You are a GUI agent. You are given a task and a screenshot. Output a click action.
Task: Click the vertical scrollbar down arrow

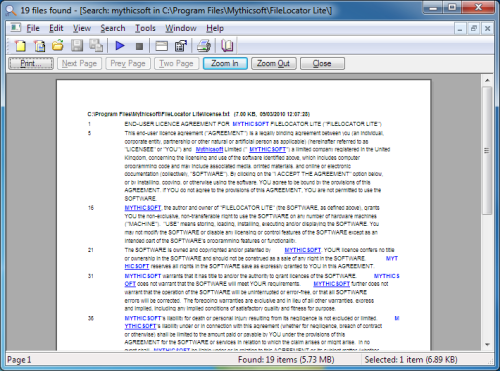(x=487, y=345)
